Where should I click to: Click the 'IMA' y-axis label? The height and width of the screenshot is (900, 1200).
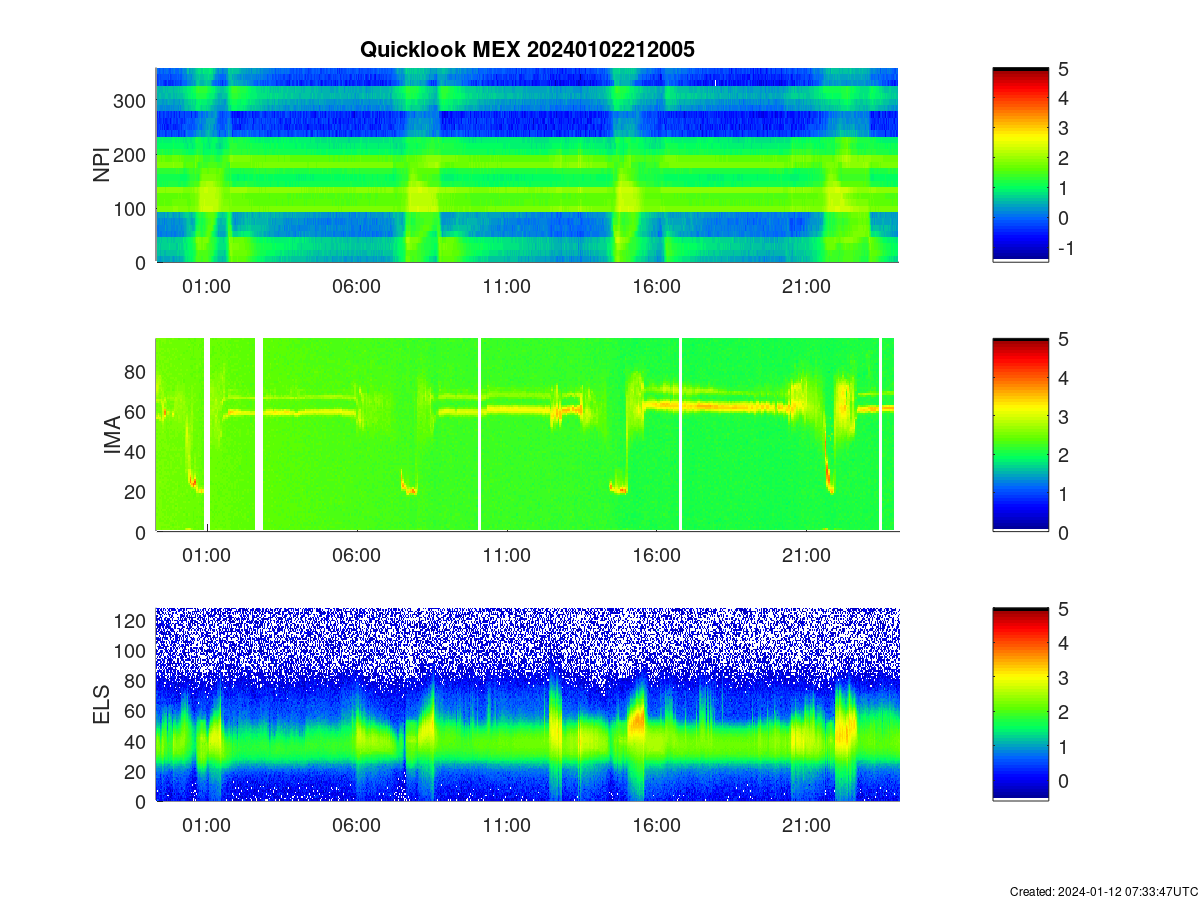(113, 436)
